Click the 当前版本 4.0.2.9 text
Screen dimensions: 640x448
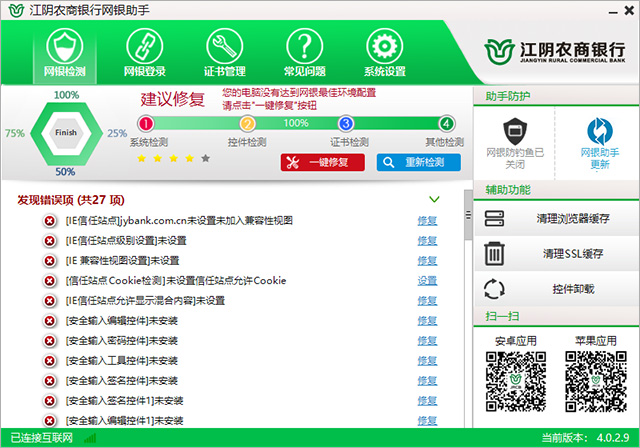[585, 438]
